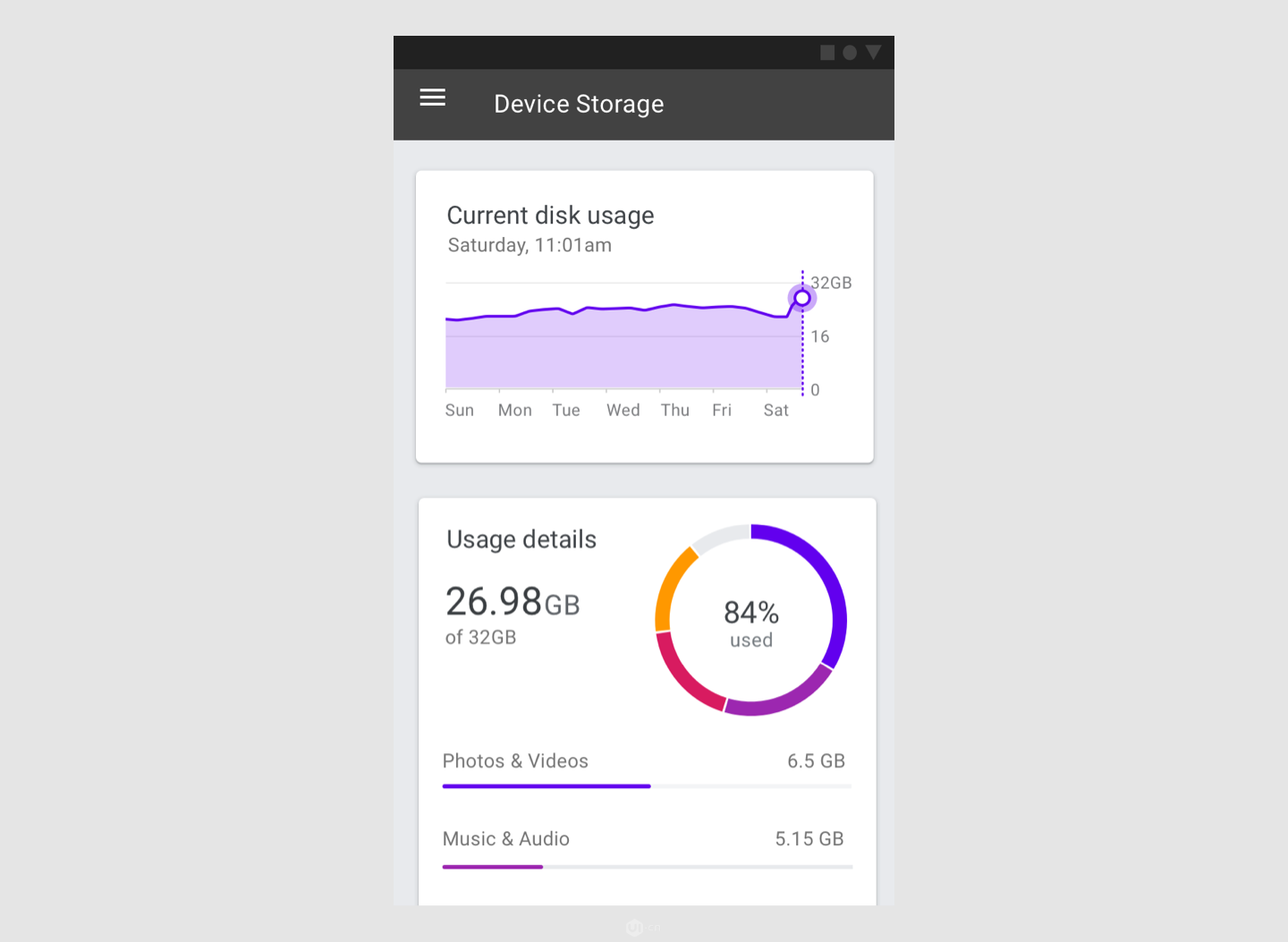
Task: Click the 5.15 GB size value
Action: click(x=809, y=839)
